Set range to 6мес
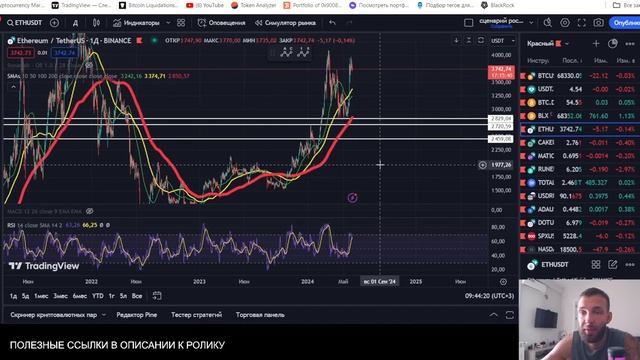640x360 pixels. 80,296
